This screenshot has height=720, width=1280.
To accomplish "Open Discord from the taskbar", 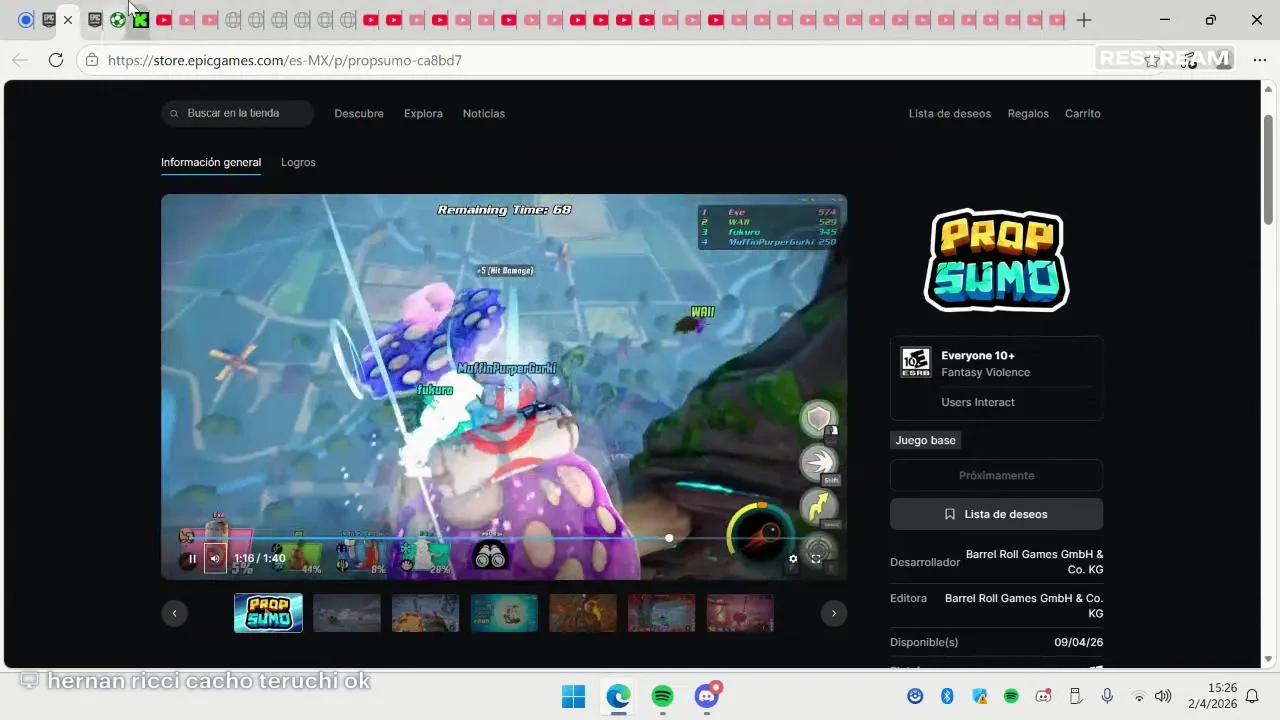I will [707, 695].
